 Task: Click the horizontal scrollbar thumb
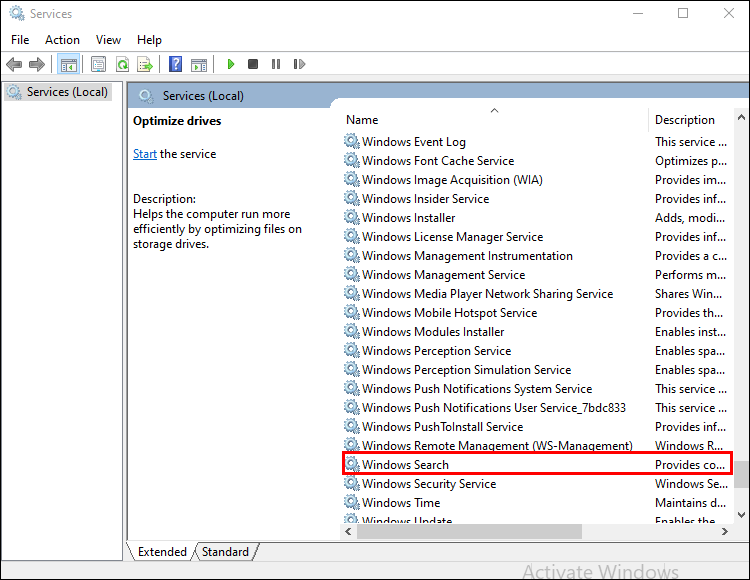click(x=469, y=531)
